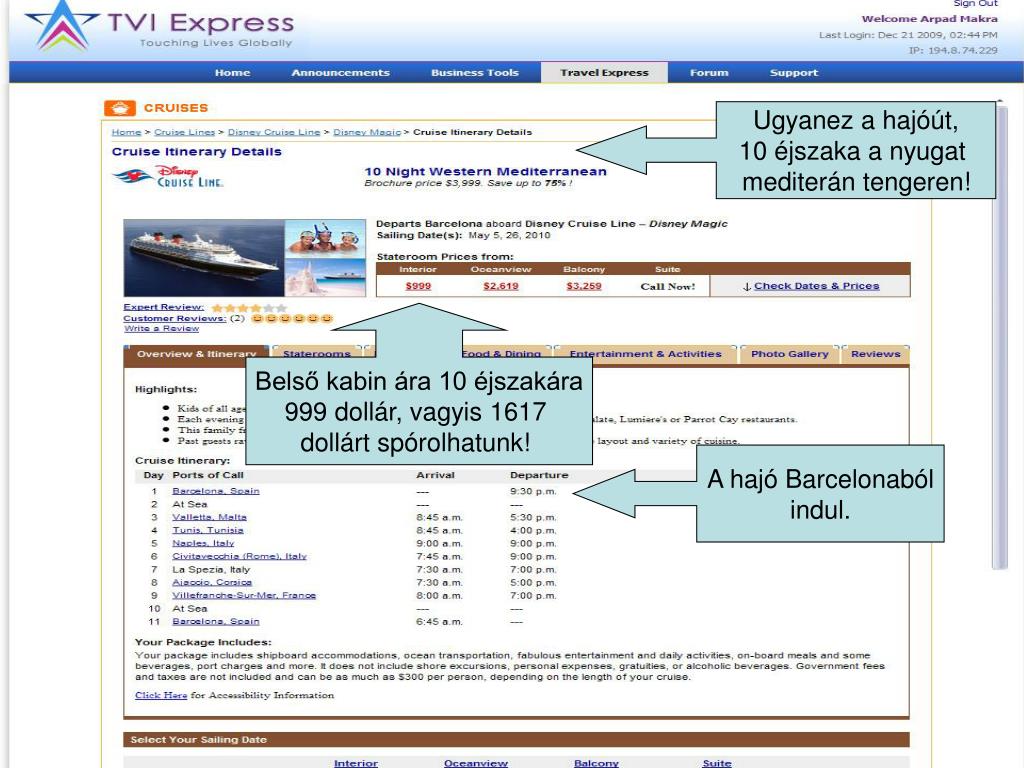Open the Tunis, Tunisia port link

pyautogui.click(x=208, y=530)
